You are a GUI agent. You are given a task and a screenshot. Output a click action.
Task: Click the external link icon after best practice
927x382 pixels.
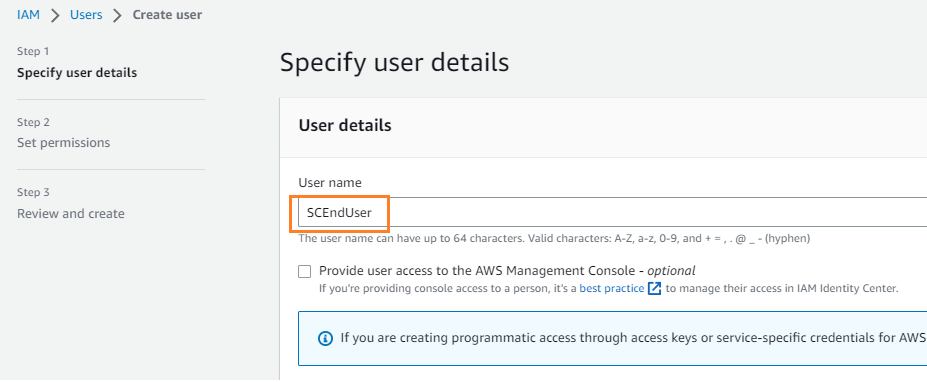(654, 289)
